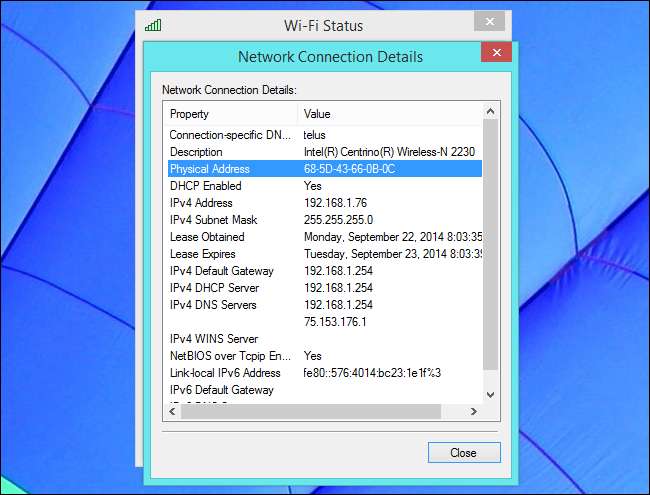Viewport: 650px width, 495px height.
Task: Select the IPv4 Address row
Action: (325, 203)
